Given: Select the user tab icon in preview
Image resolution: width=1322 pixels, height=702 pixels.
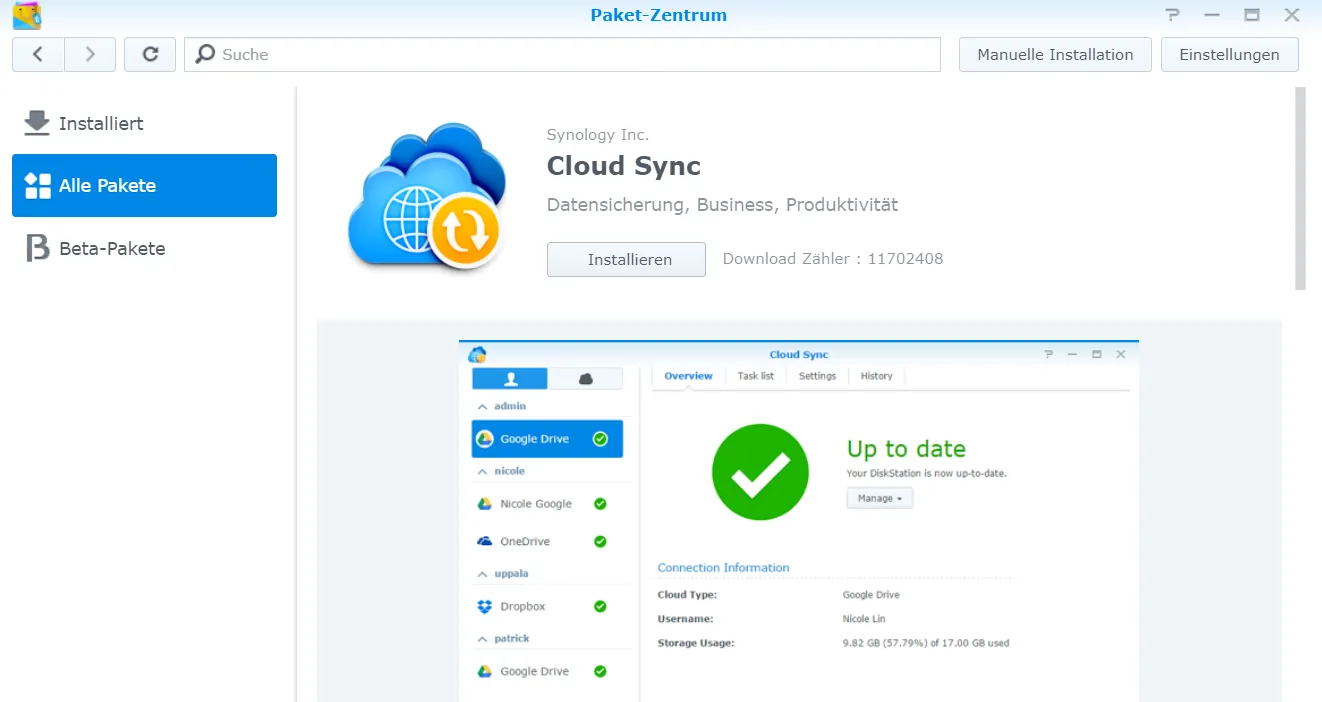Looking at the screenshot, I should click(510, 378).
